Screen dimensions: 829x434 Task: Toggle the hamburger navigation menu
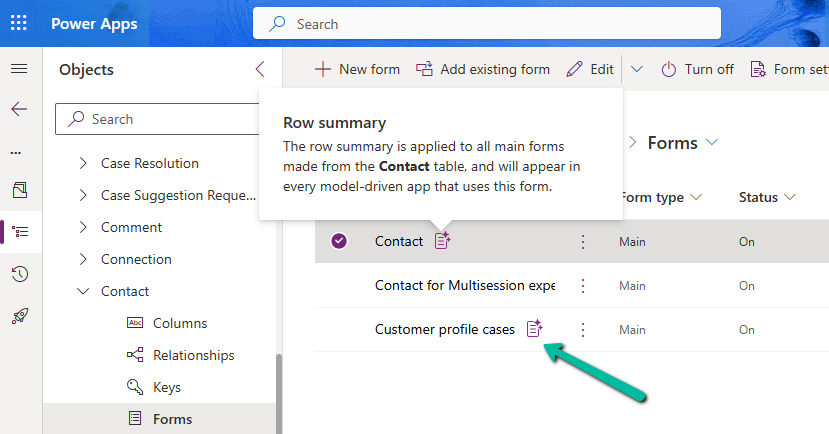point(19,69)
